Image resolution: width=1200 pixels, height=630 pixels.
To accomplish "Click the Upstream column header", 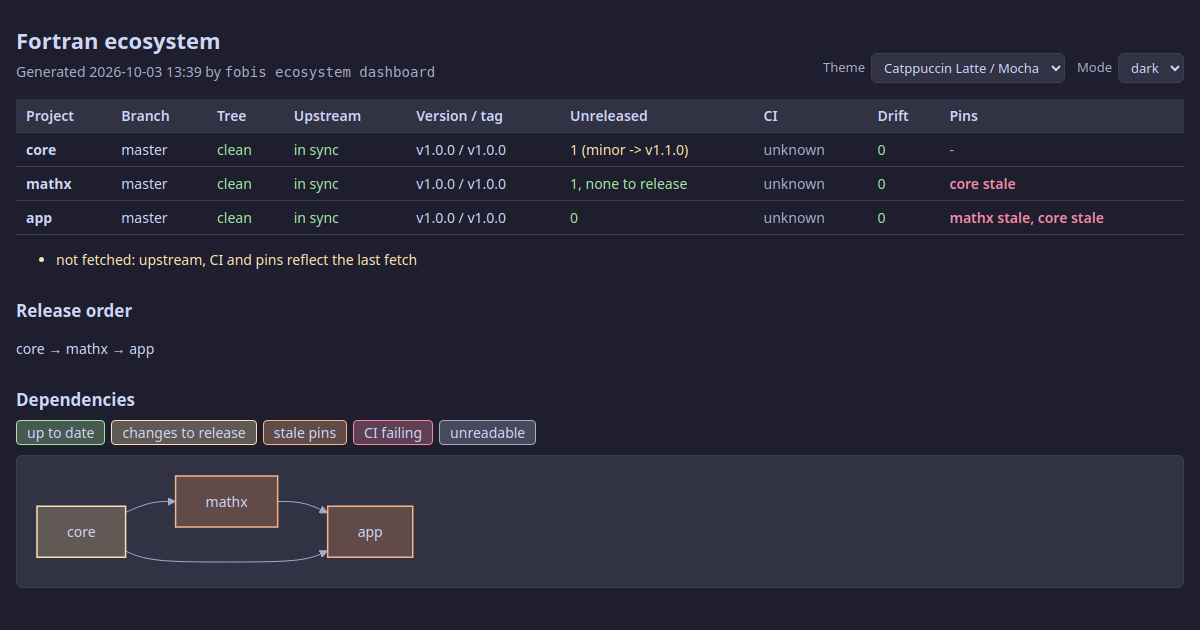I will pyautogui.click(x=327, y=116).
